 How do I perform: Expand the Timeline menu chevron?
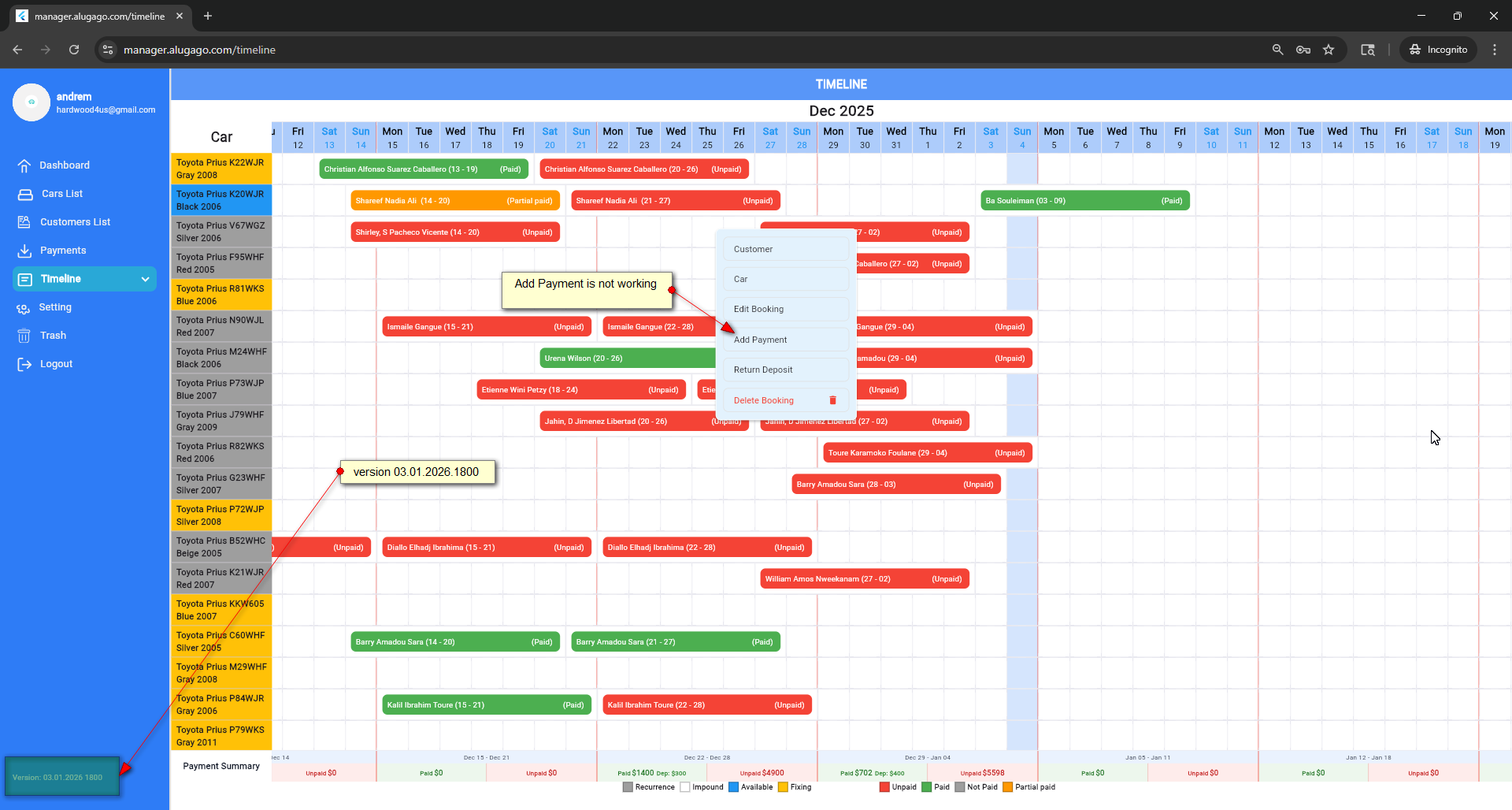pos(145,279)
